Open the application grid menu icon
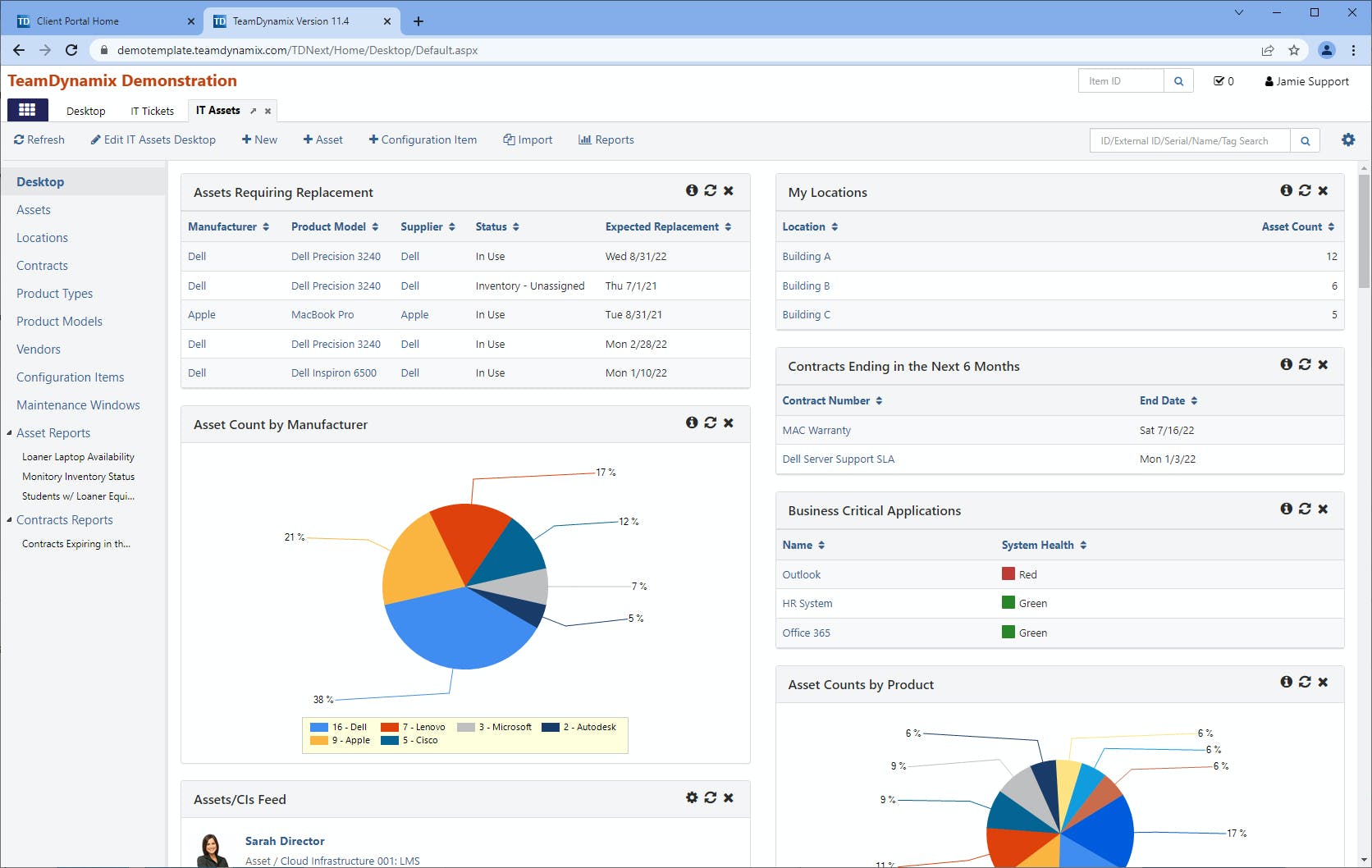The height and width of the screenshot is (868, 1372). (x=27, y=110)
